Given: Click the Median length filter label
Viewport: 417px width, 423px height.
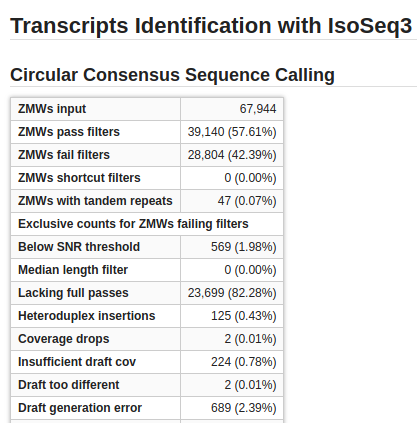Looking at the screenshot, I should coord(73,270).
